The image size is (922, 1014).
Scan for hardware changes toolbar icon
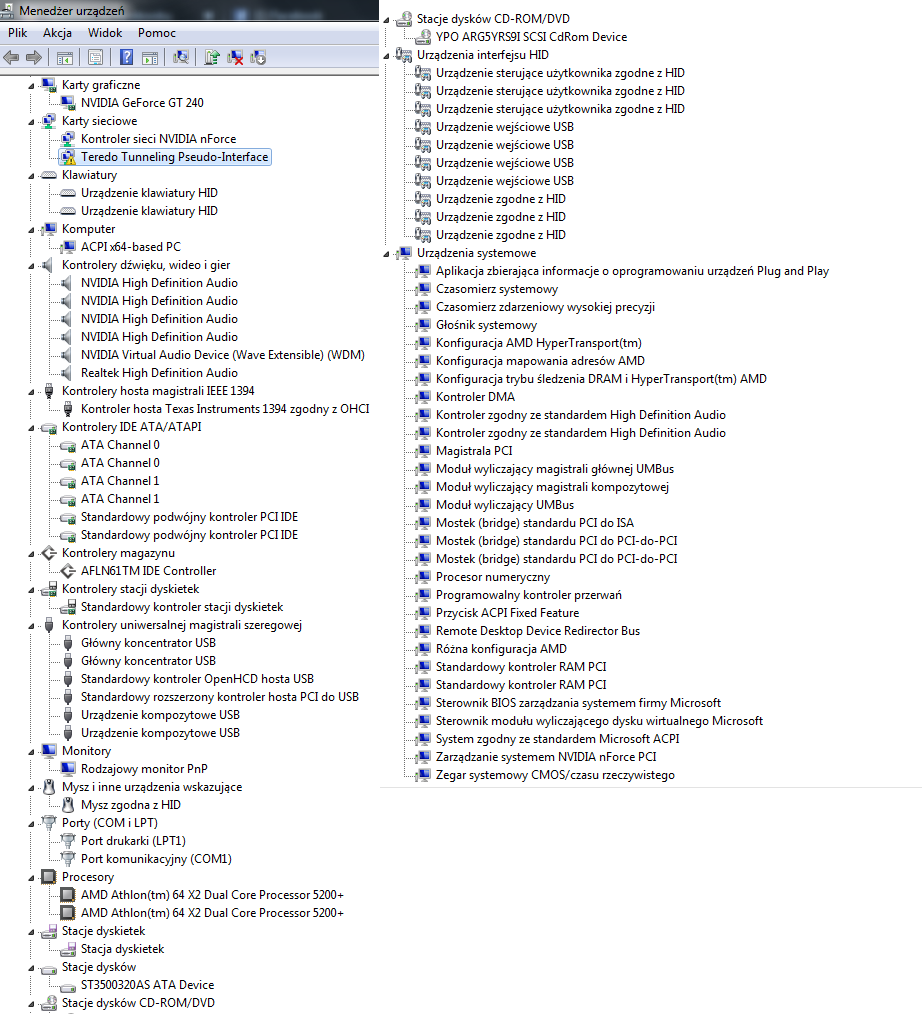pos(181,58)
